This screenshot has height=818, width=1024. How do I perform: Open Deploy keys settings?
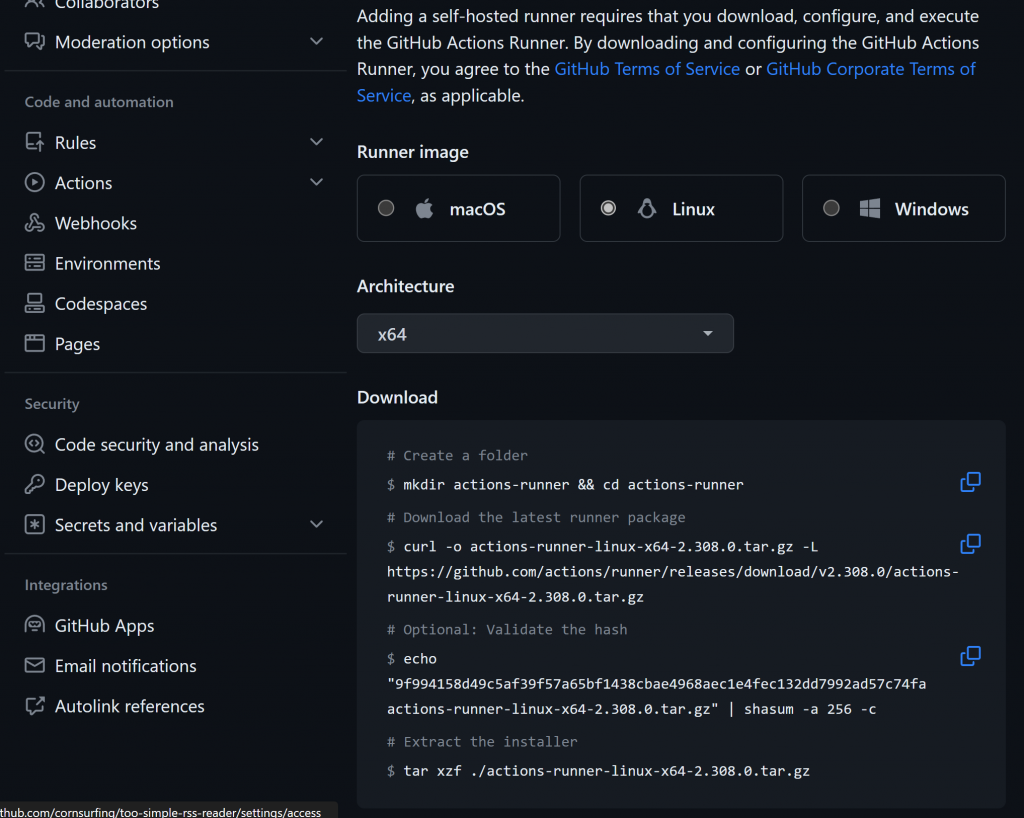pyautogui.click(x=102, y=485)
